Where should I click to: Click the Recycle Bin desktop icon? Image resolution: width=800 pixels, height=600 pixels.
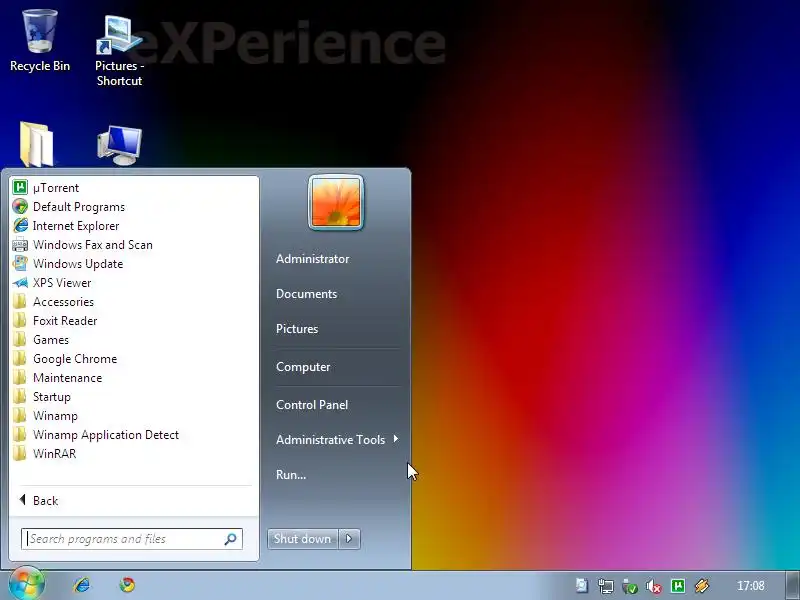click(x=40, y=41)
